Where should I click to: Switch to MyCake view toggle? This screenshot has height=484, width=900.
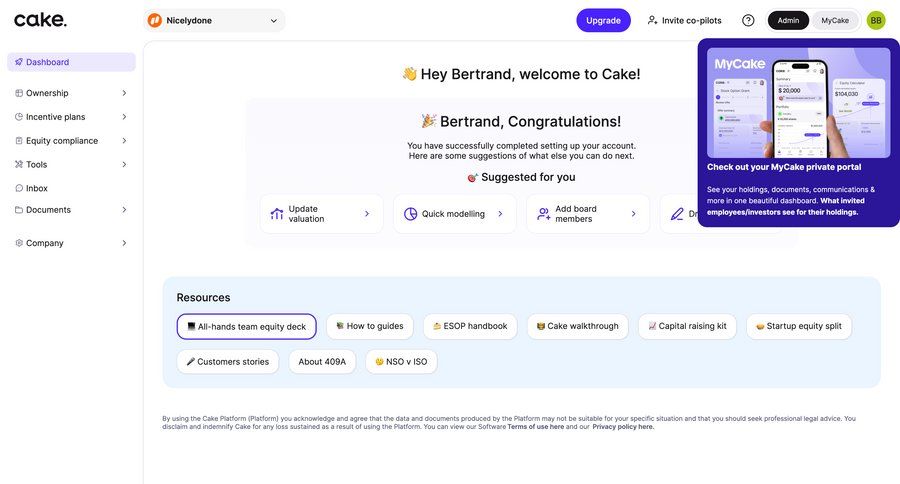[835, 20]
